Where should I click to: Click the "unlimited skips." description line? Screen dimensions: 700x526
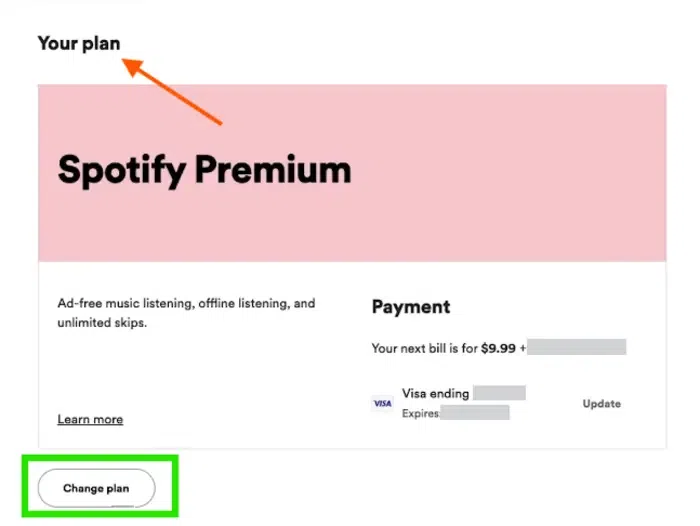pos(102,323)
